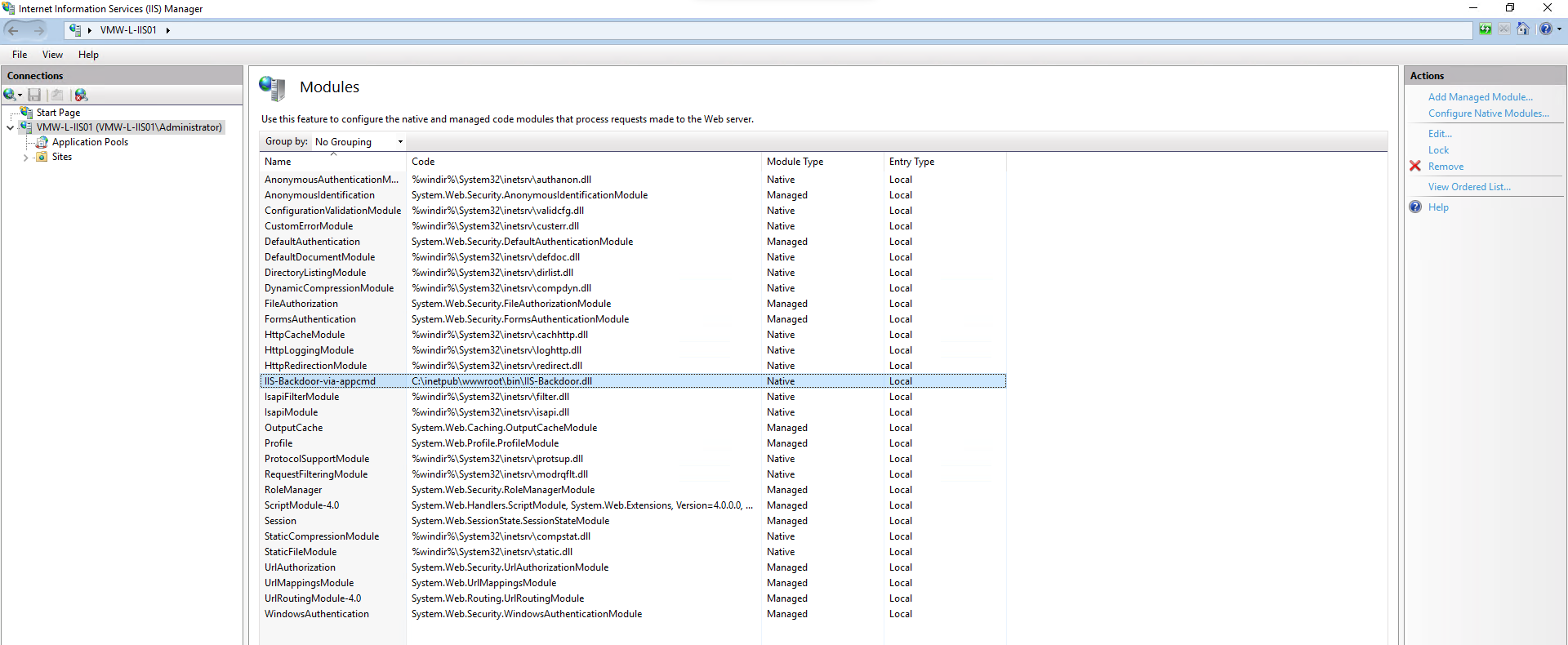This screenshot has height=645, width=1568.
Task: Open the File menu
Action: pyautogui.click(x=20, y=55)
